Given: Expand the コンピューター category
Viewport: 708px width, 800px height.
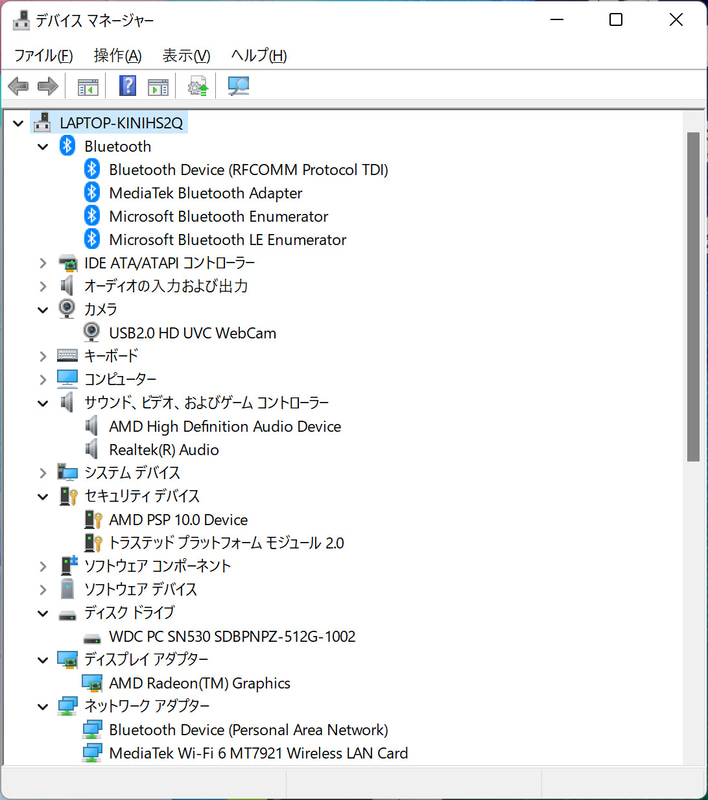Looking at the screenshot, I should pyautogui.click(x=43, y=380).
